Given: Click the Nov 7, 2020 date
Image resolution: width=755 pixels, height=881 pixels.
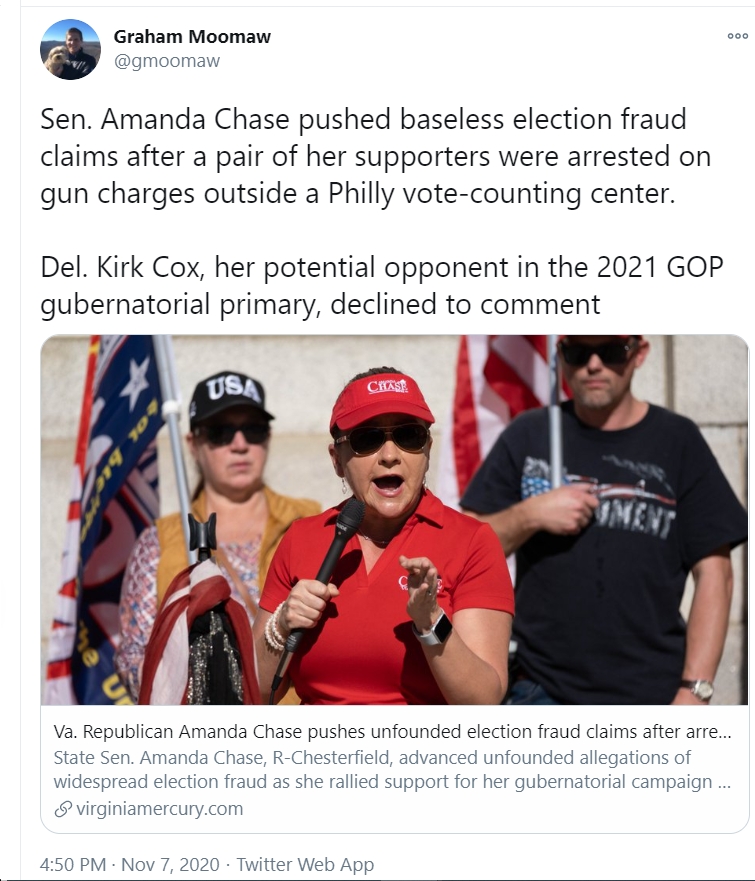Looking at the screenshot, I should click(170, 864).
